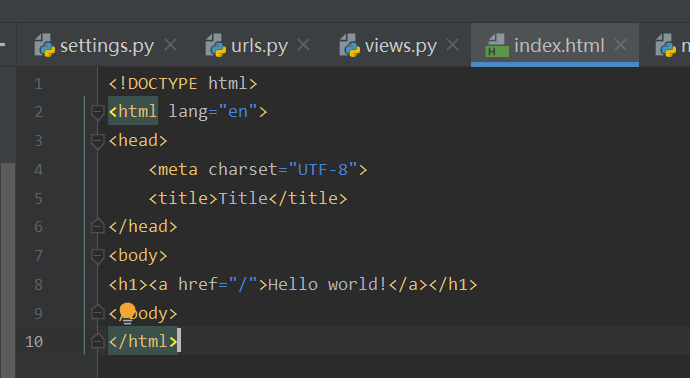The height and width of the screenshot is (378, 690).
Task: Collapse the head tag fold on line 3
Action: [97, 141]
